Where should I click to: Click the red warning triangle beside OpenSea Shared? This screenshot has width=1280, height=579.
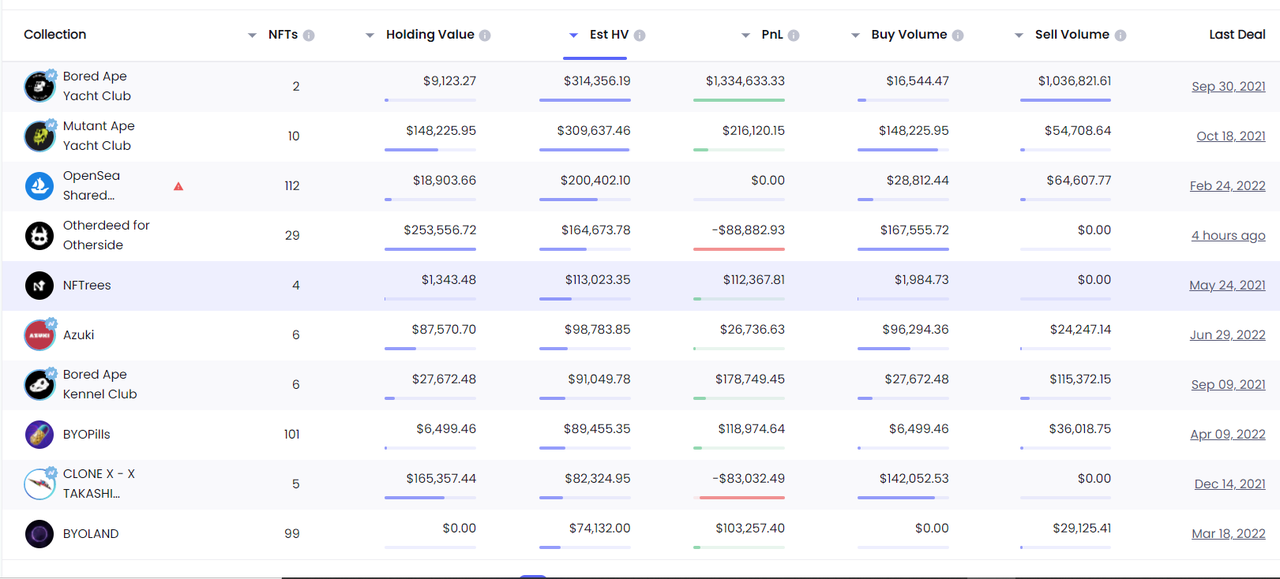(178, 186)
